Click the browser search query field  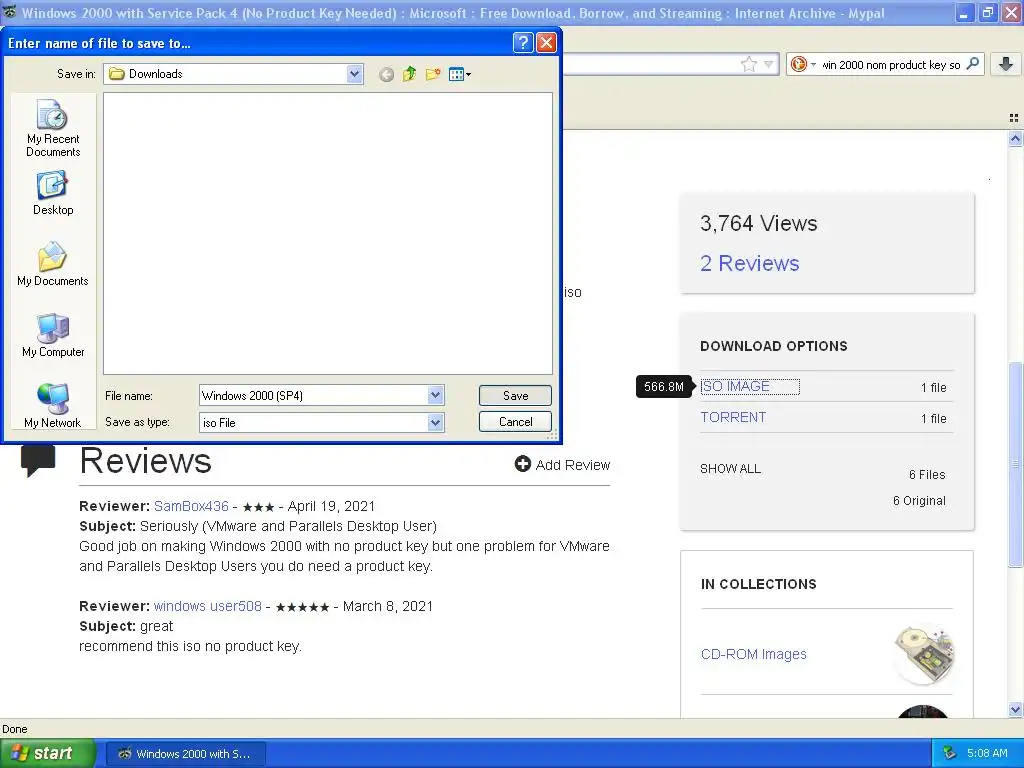891,65
